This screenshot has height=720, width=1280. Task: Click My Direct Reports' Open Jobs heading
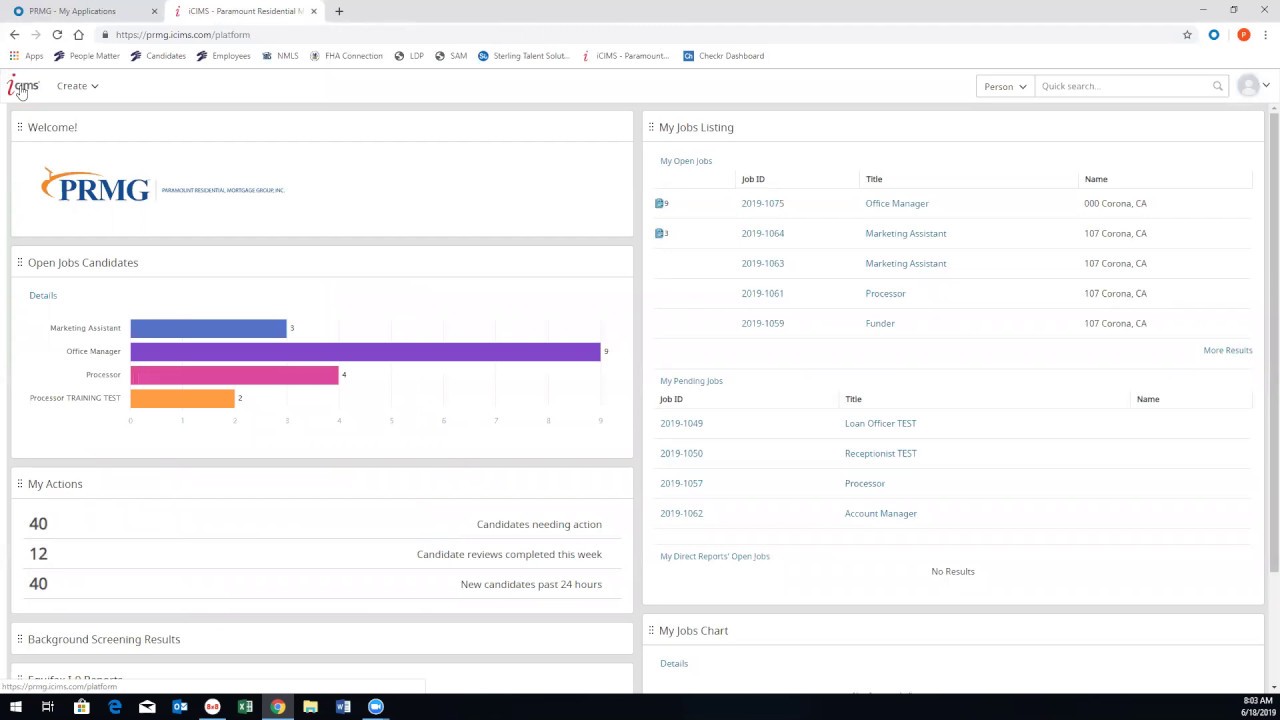click(x=715, y=556)
